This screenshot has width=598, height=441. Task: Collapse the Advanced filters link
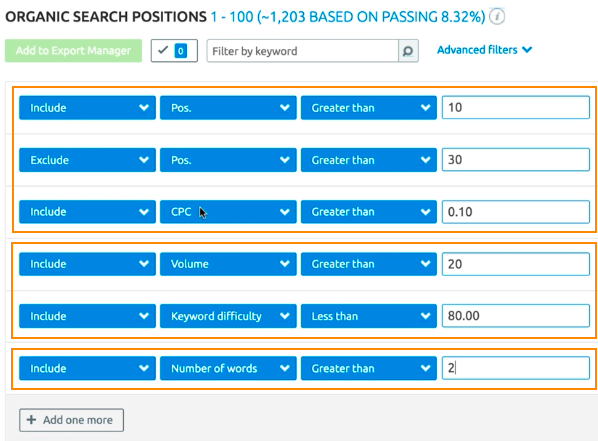[484, 50]
